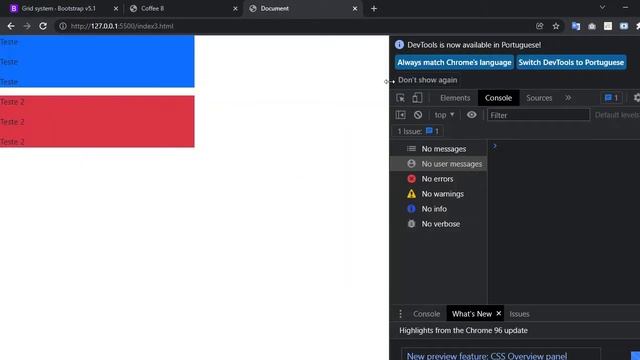Viewport: 640px width, 360px height.
Task: Click Don't show again
Action: (427, 80)
